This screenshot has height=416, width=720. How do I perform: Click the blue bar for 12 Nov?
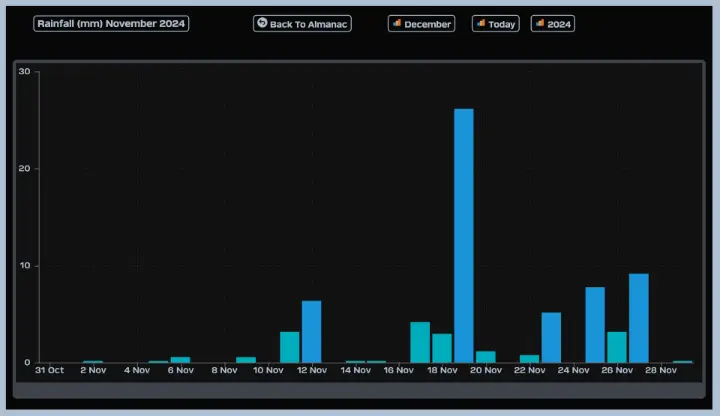point(312,331)
